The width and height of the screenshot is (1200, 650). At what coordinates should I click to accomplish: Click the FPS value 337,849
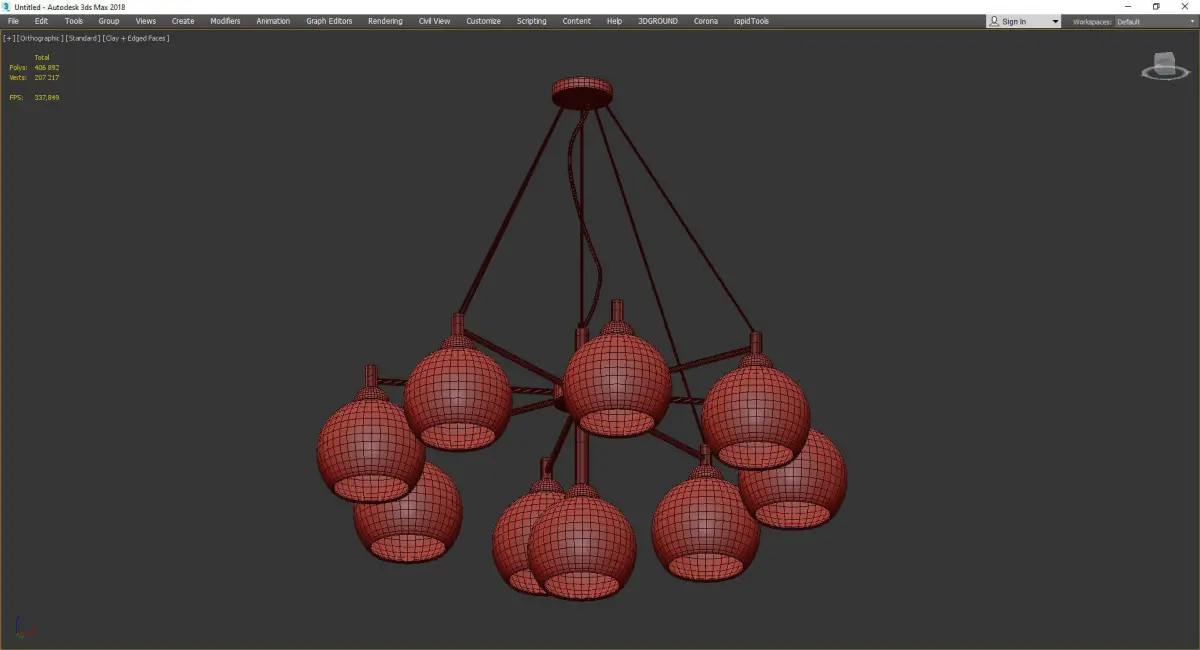coord(46,97)
